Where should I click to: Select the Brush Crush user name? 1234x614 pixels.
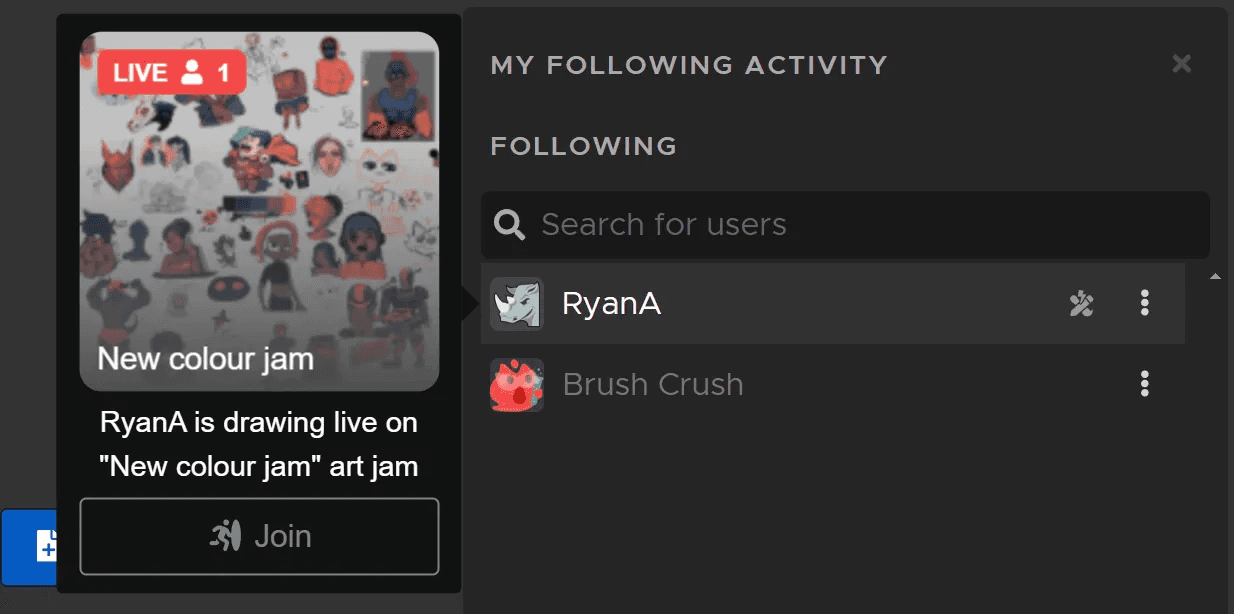pyautogui.click(x=653, y=385)
